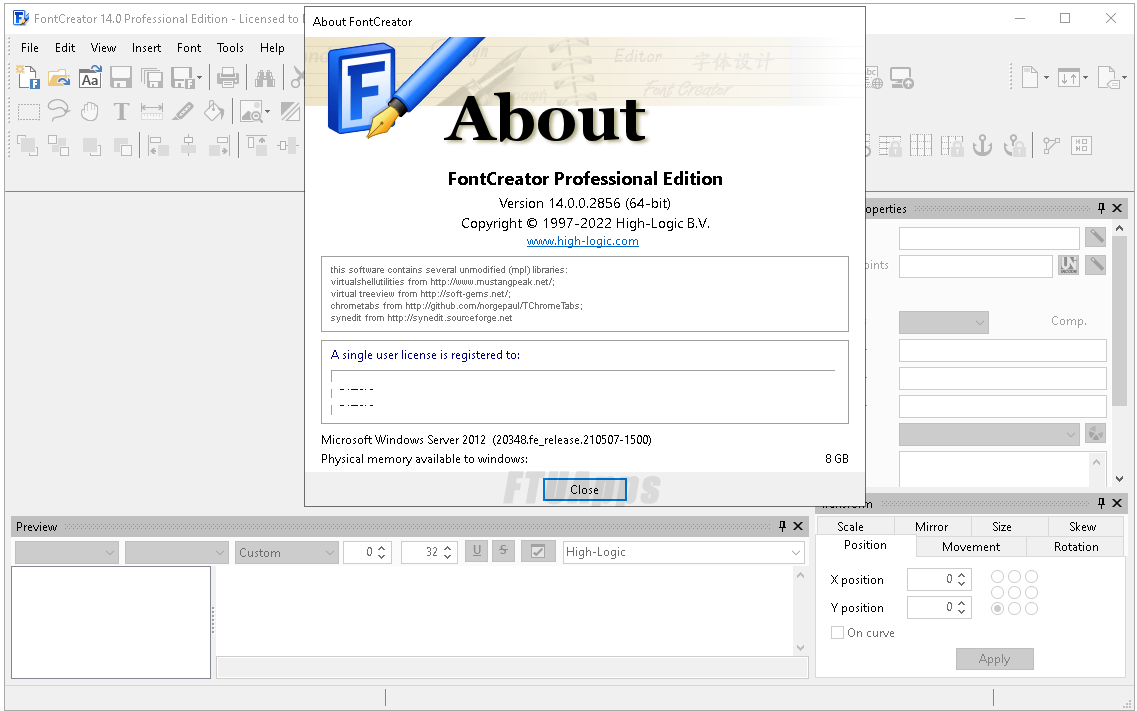
Task: Open the dropdown left of 'Comp.' label
Action: (943, 322)
